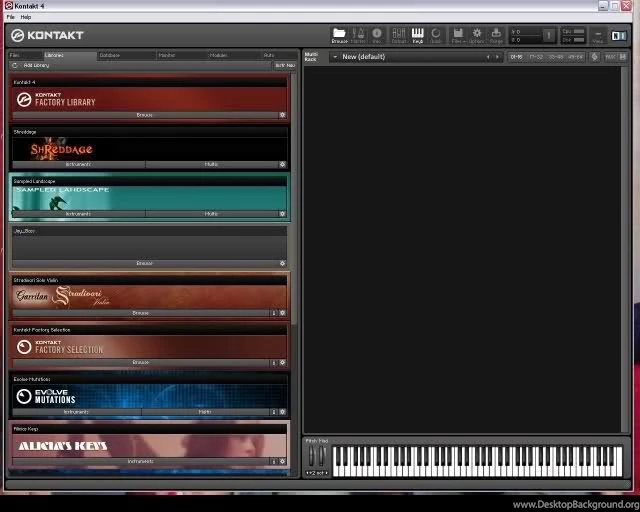Click the mod wheel beside pitch wheel
The height and width of the screenshot is (512, 640).
click(x=321, y=456)
